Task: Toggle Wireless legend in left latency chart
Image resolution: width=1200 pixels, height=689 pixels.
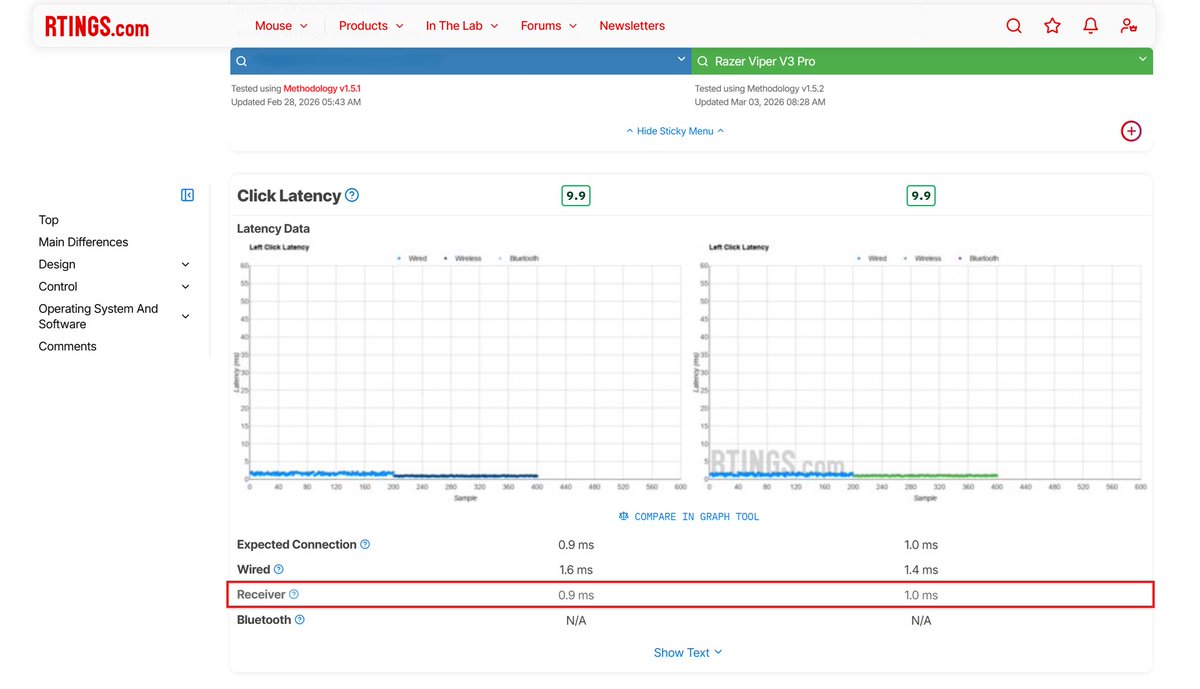Action: pos(462,258)
